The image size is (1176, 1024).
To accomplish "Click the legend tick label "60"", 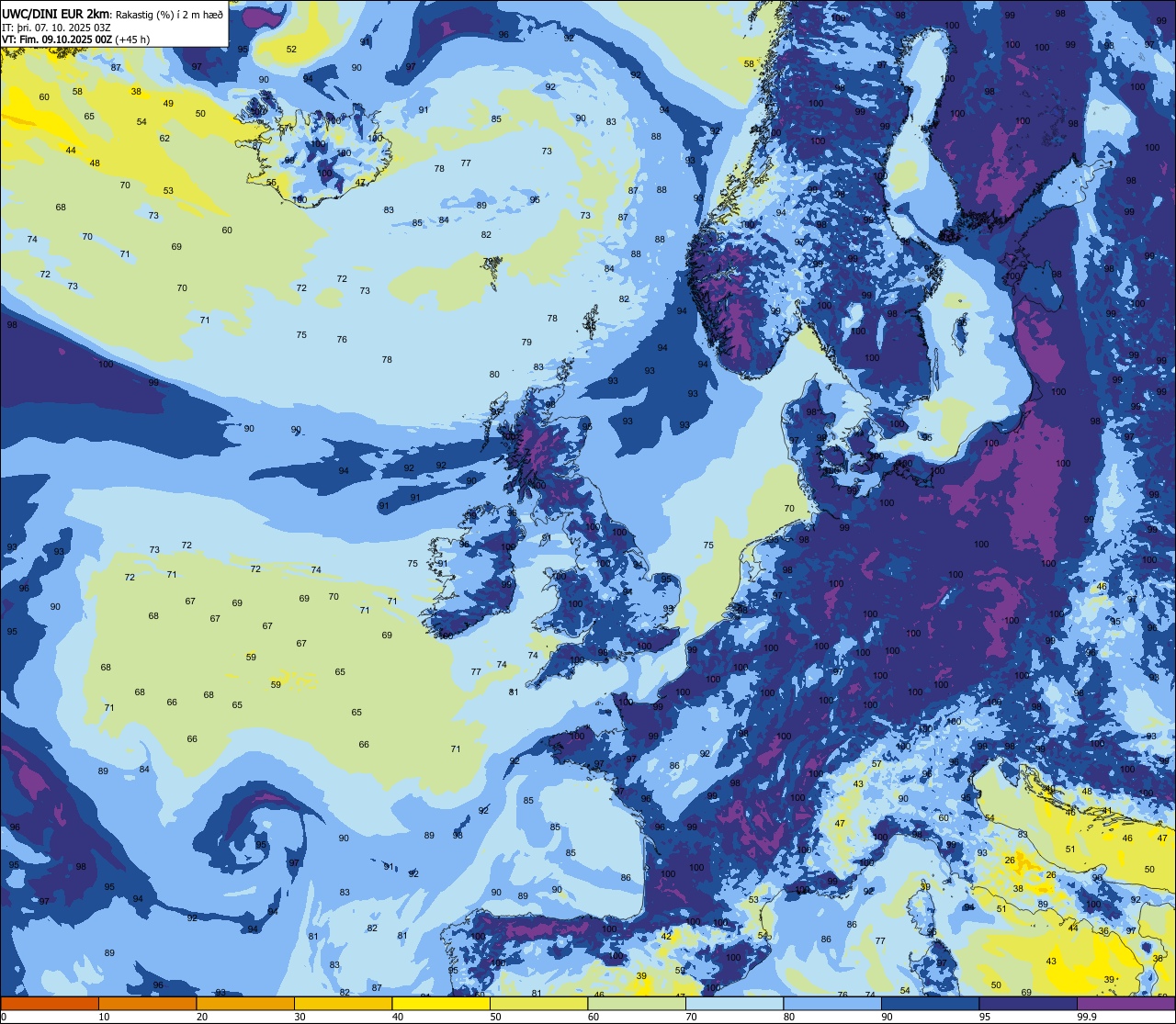I will (x=594, y=1017).
